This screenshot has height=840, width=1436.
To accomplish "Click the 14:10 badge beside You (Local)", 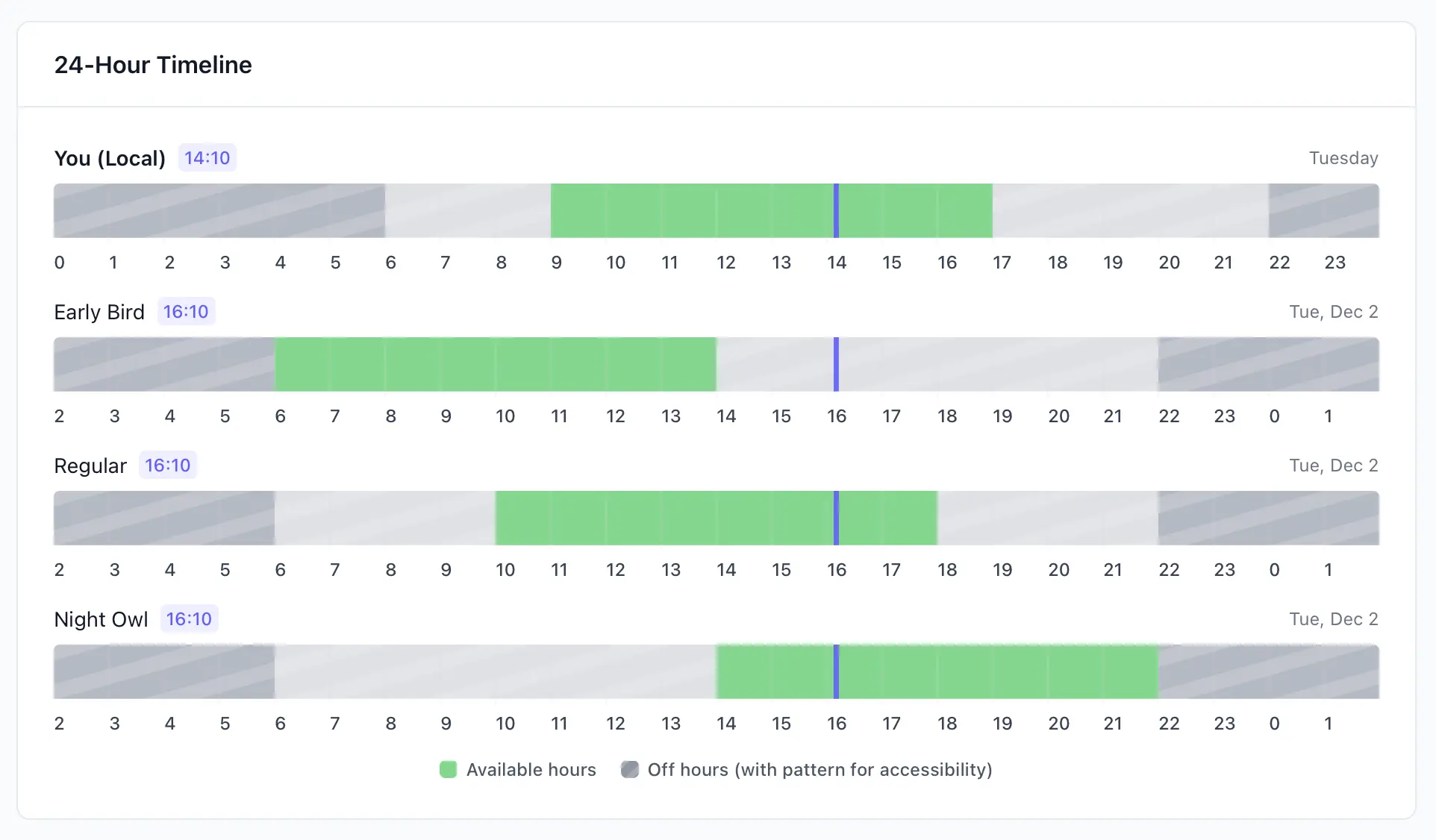I will tap(207, 158).
